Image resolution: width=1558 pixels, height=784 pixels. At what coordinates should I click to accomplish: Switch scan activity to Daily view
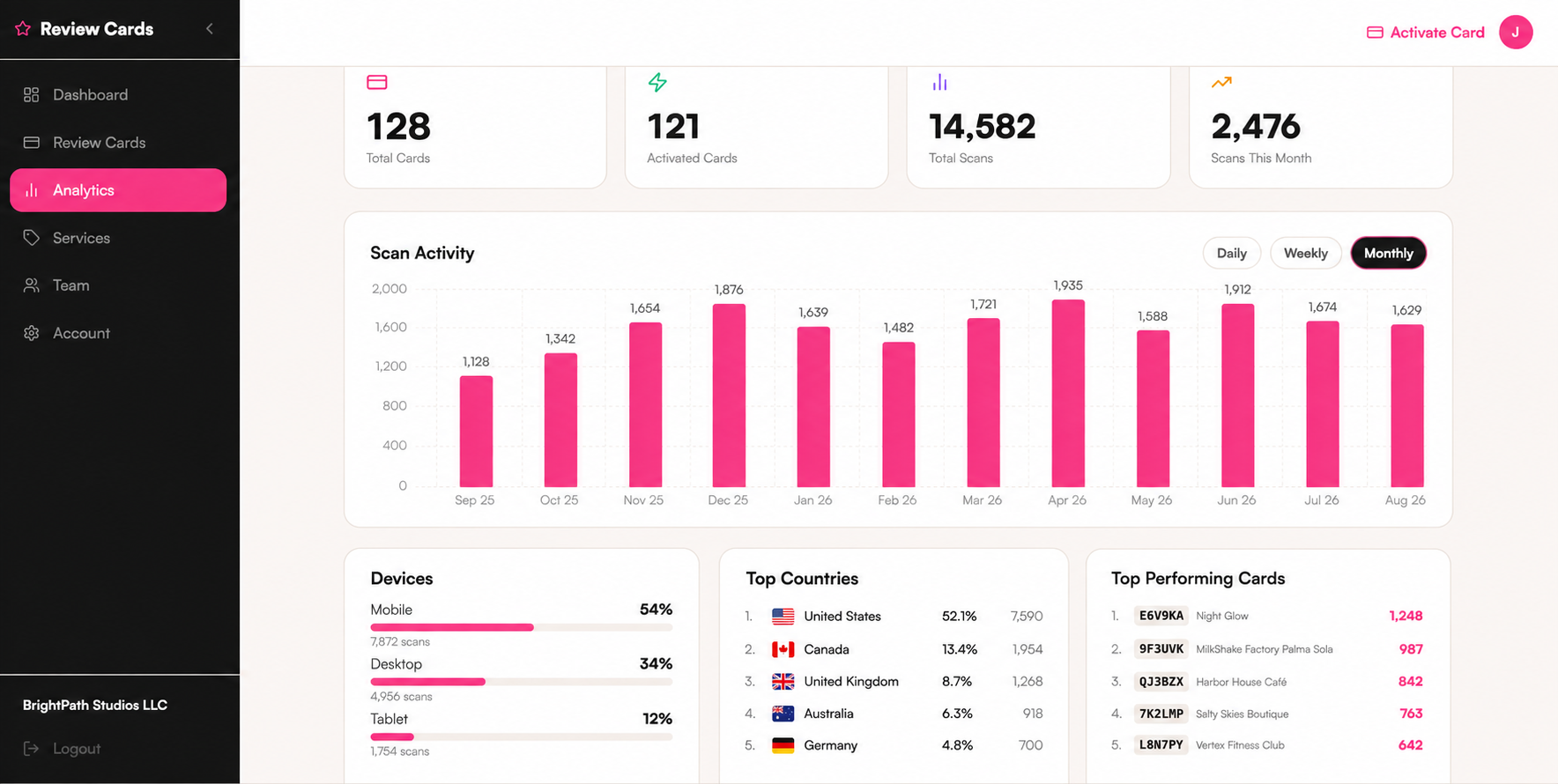click(1231, 253)
